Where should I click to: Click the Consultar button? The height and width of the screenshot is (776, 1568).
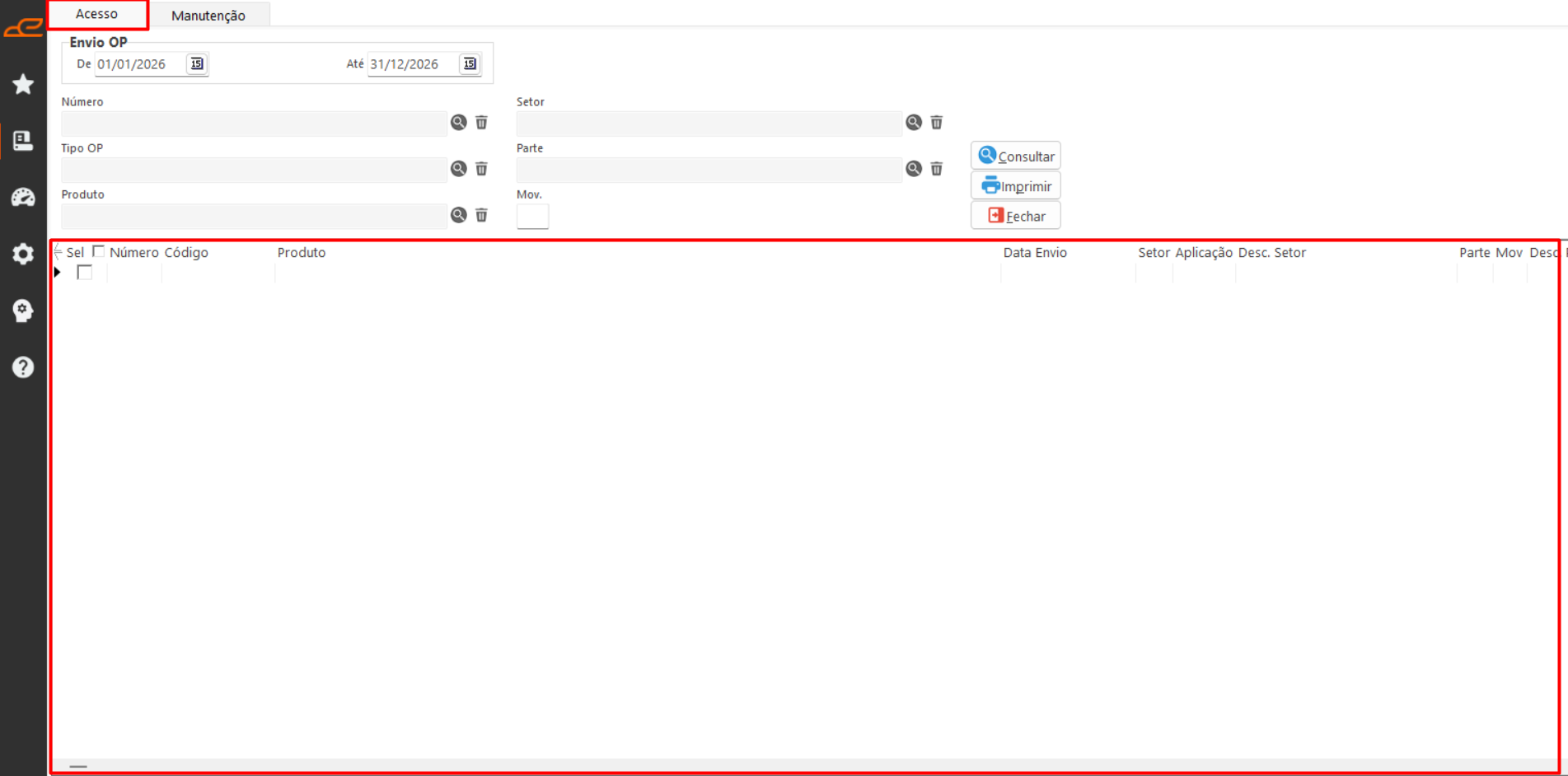(1016, 156)
